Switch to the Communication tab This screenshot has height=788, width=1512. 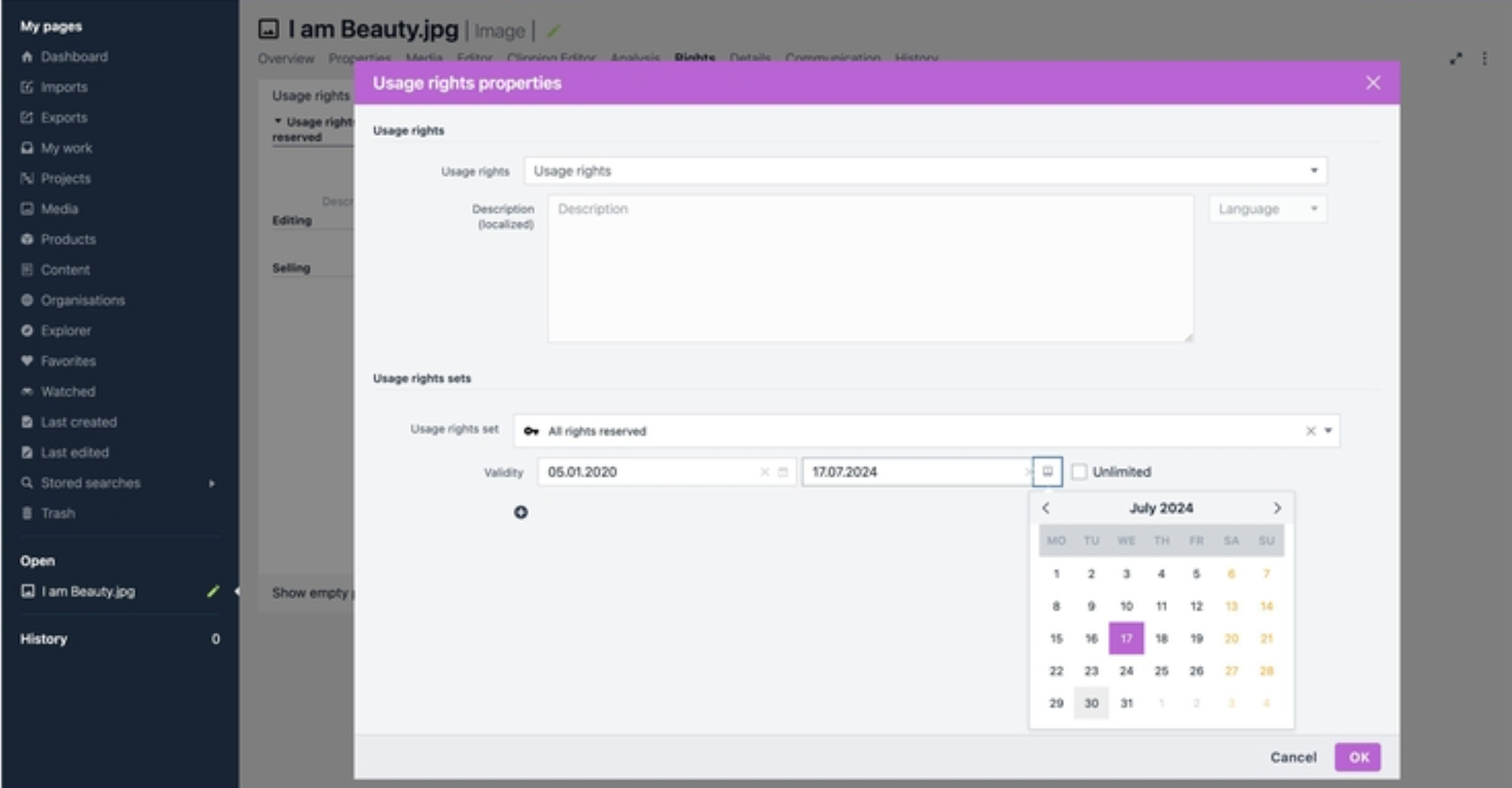click(833, 58)
